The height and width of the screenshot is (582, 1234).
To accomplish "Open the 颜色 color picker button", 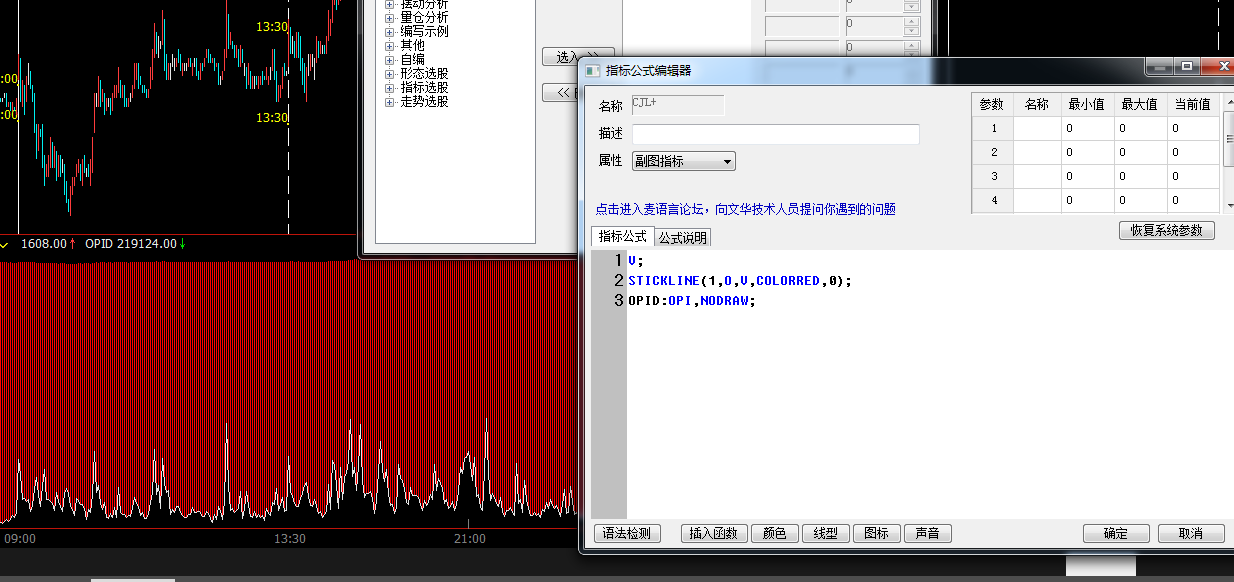I will click(775, 534).
